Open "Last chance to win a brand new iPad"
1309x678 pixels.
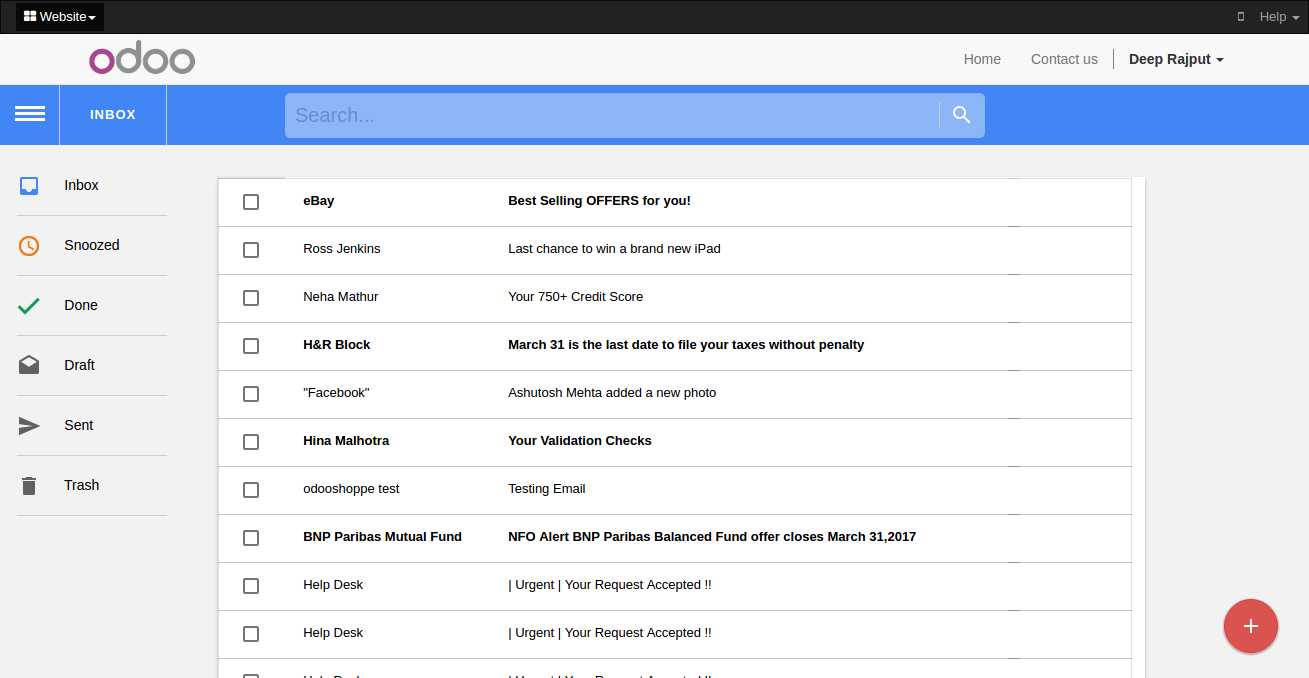[614, 249]
